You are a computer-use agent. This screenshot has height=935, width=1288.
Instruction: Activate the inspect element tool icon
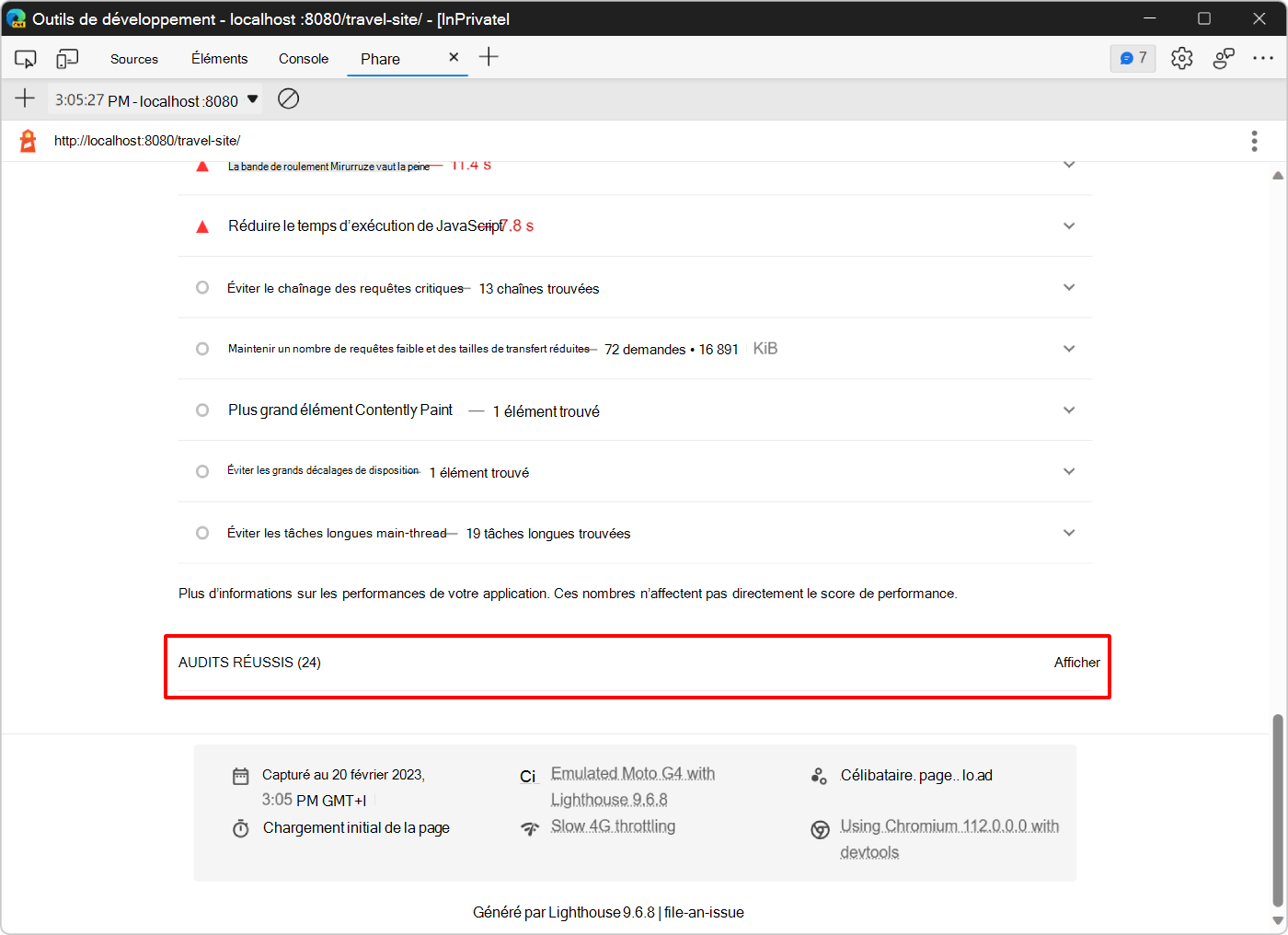(26, 59)
